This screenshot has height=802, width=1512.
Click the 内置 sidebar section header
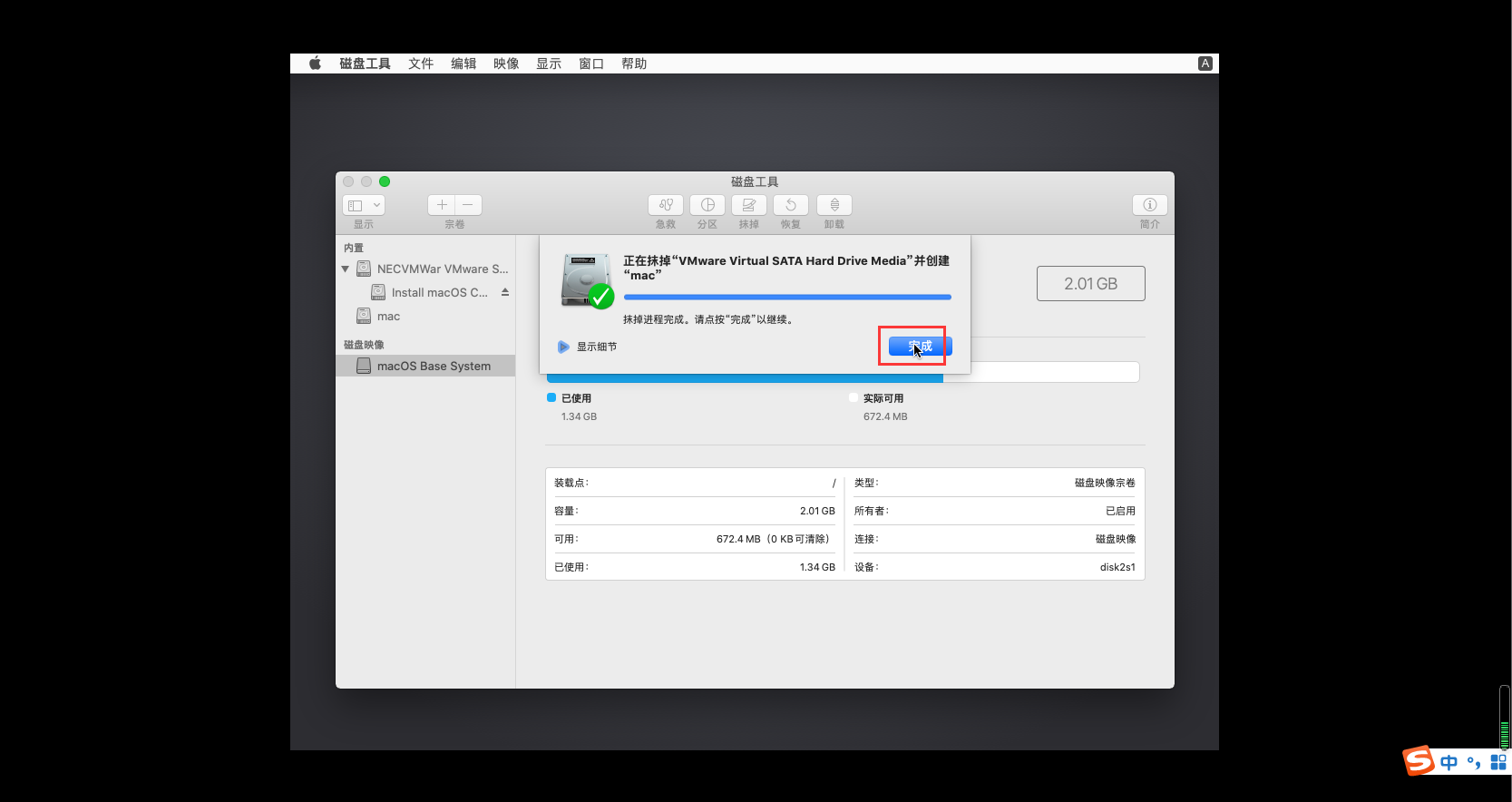354,248
